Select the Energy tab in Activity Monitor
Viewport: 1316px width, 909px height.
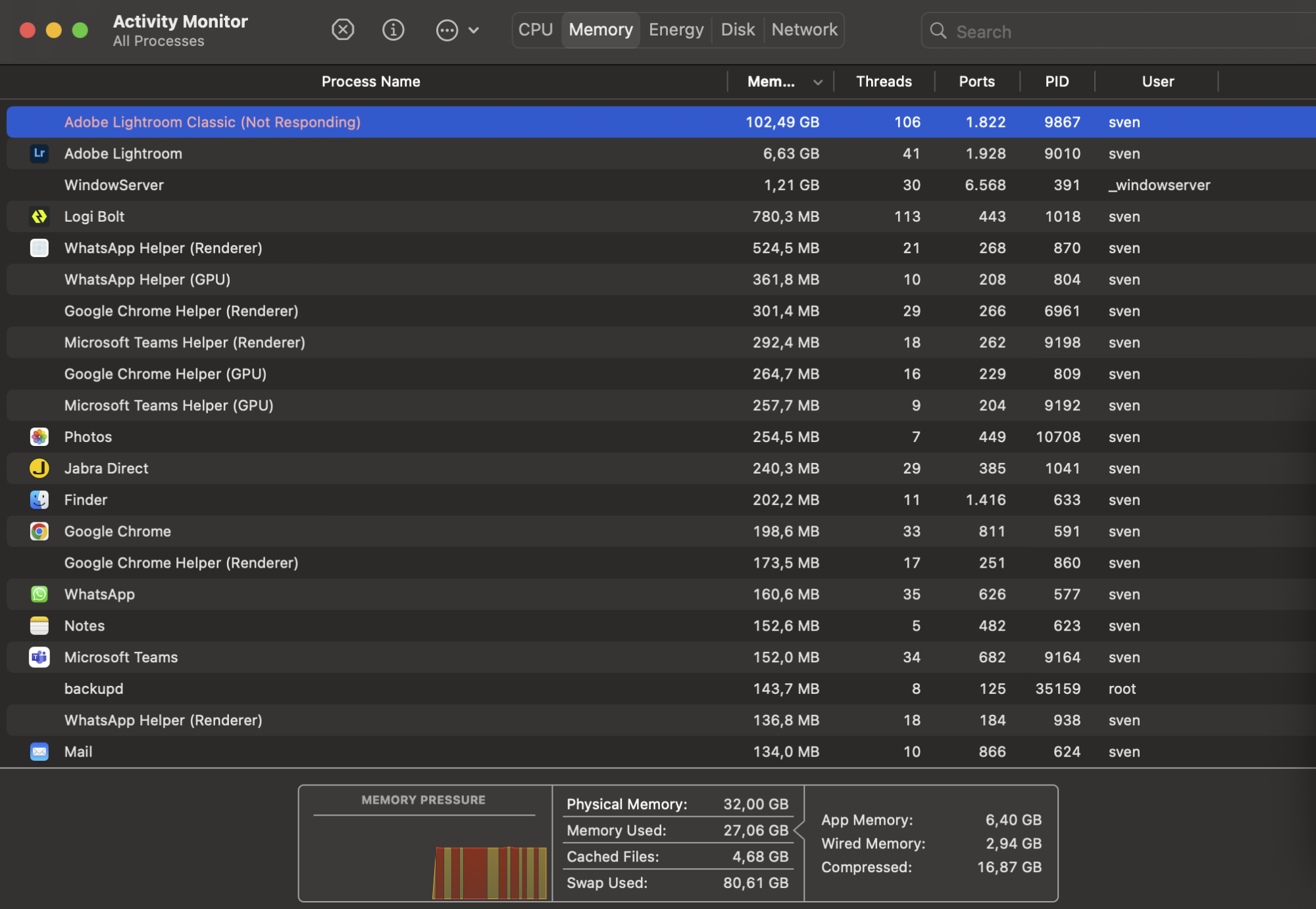coord(675,29)
